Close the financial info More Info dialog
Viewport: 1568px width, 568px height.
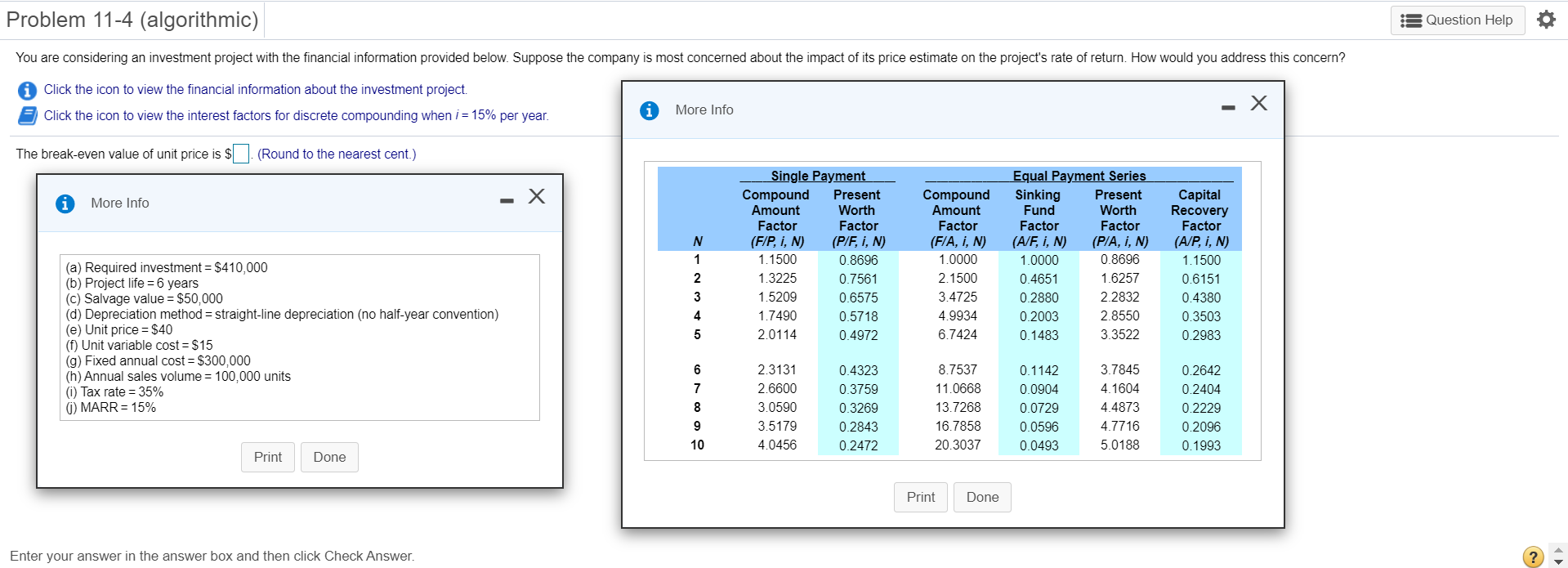pos(537,196)
